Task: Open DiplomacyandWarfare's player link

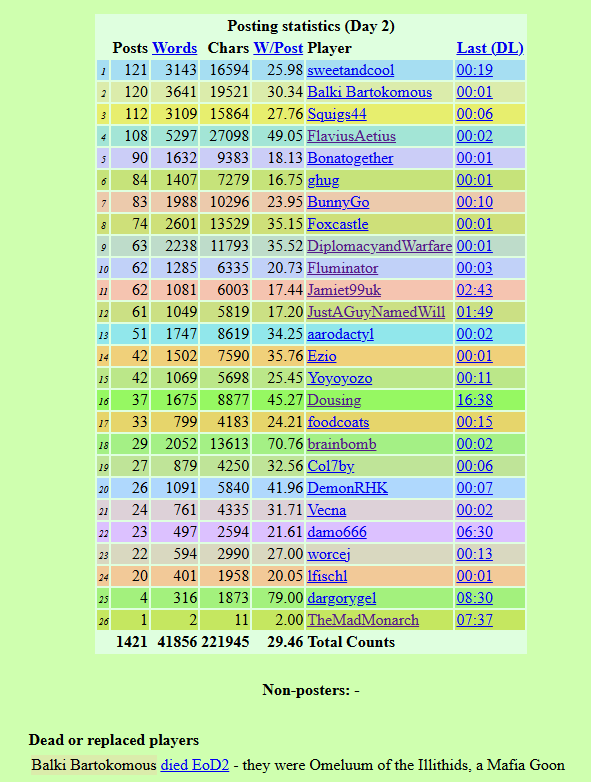Action: pyautogui.click(x=380, y=246)
